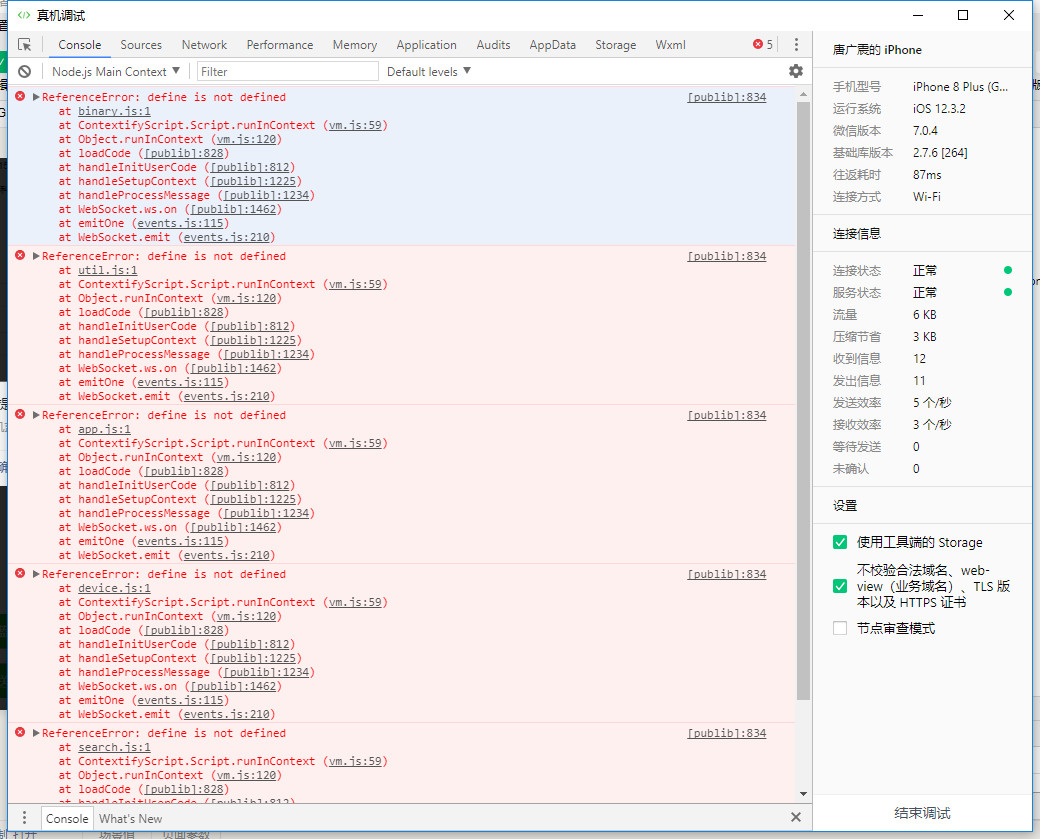The image size is (1040, 839).
Task: Switch to the AppData tab
Action: [x=552, y=45]
